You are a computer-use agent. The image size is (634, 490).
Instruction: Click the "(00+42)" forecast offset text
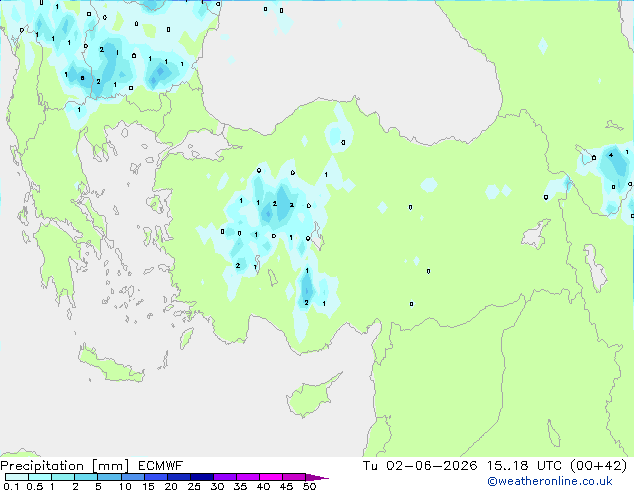599,466
